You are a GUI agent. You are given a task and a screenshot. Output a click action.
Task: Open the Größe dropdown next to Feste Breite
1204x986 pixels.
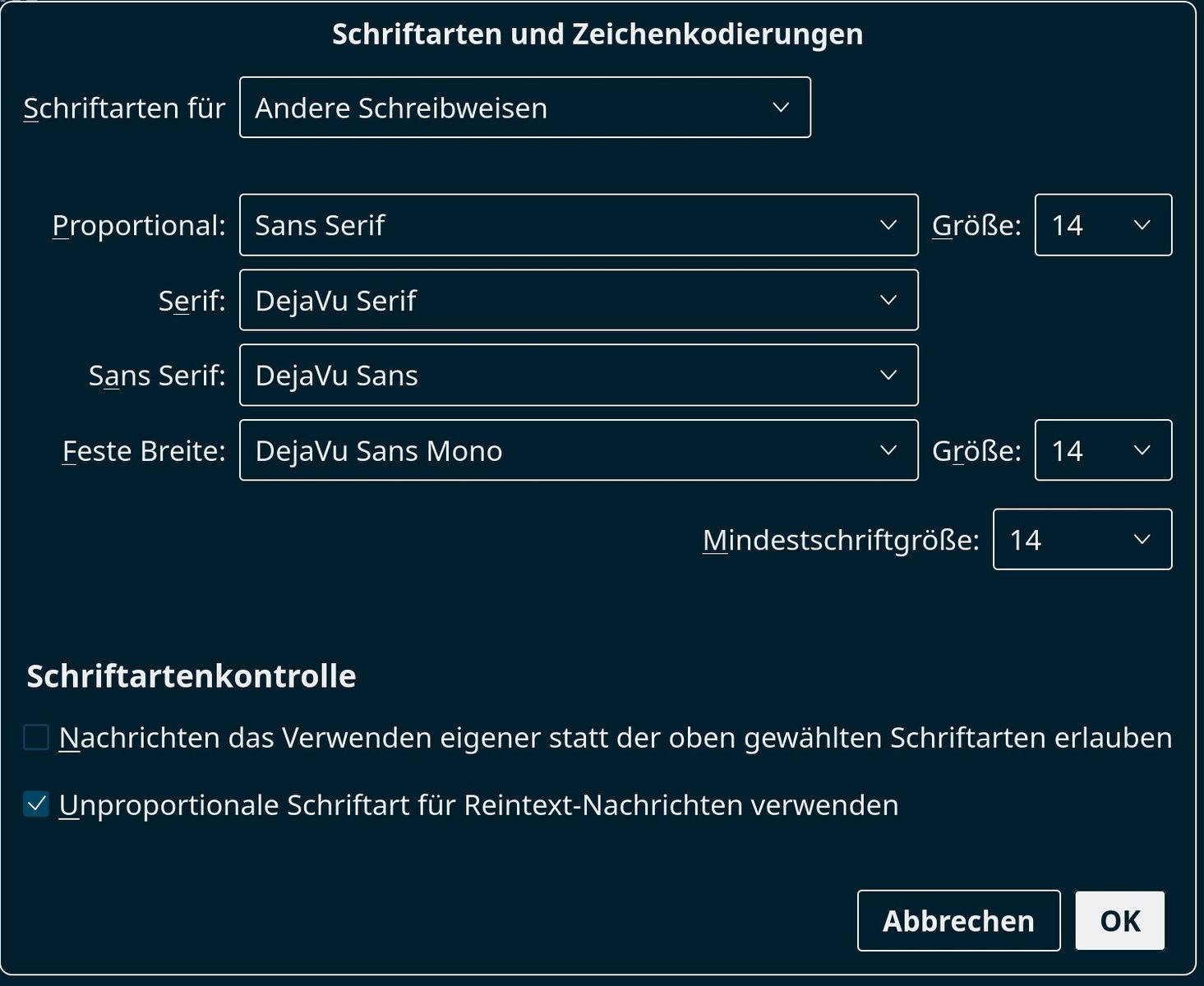coord(1102,450)
